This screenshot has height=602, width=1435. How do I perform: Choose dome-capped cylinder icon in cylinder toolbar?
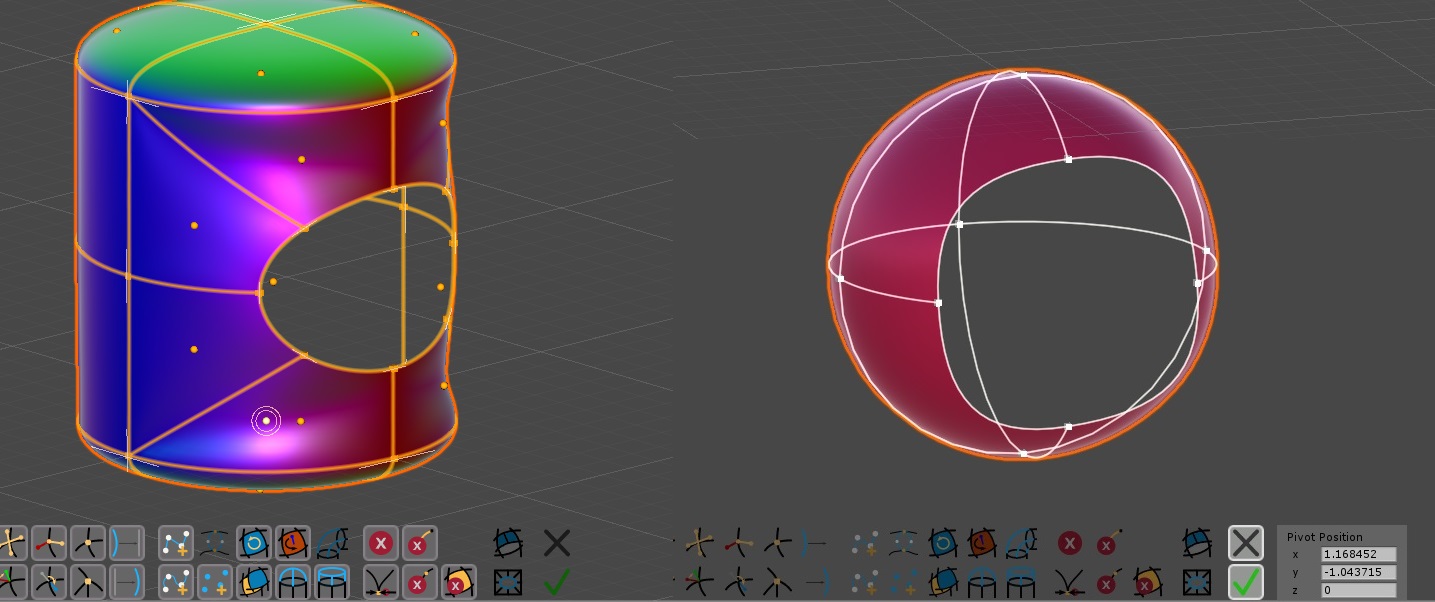pos(292,581)
